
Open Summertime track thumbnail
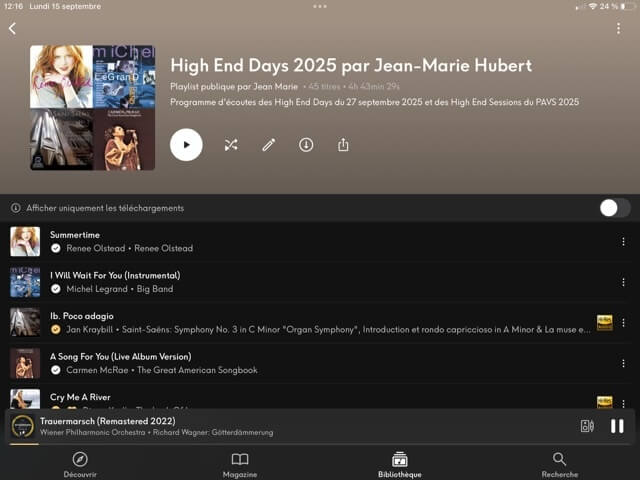(25, 241)
